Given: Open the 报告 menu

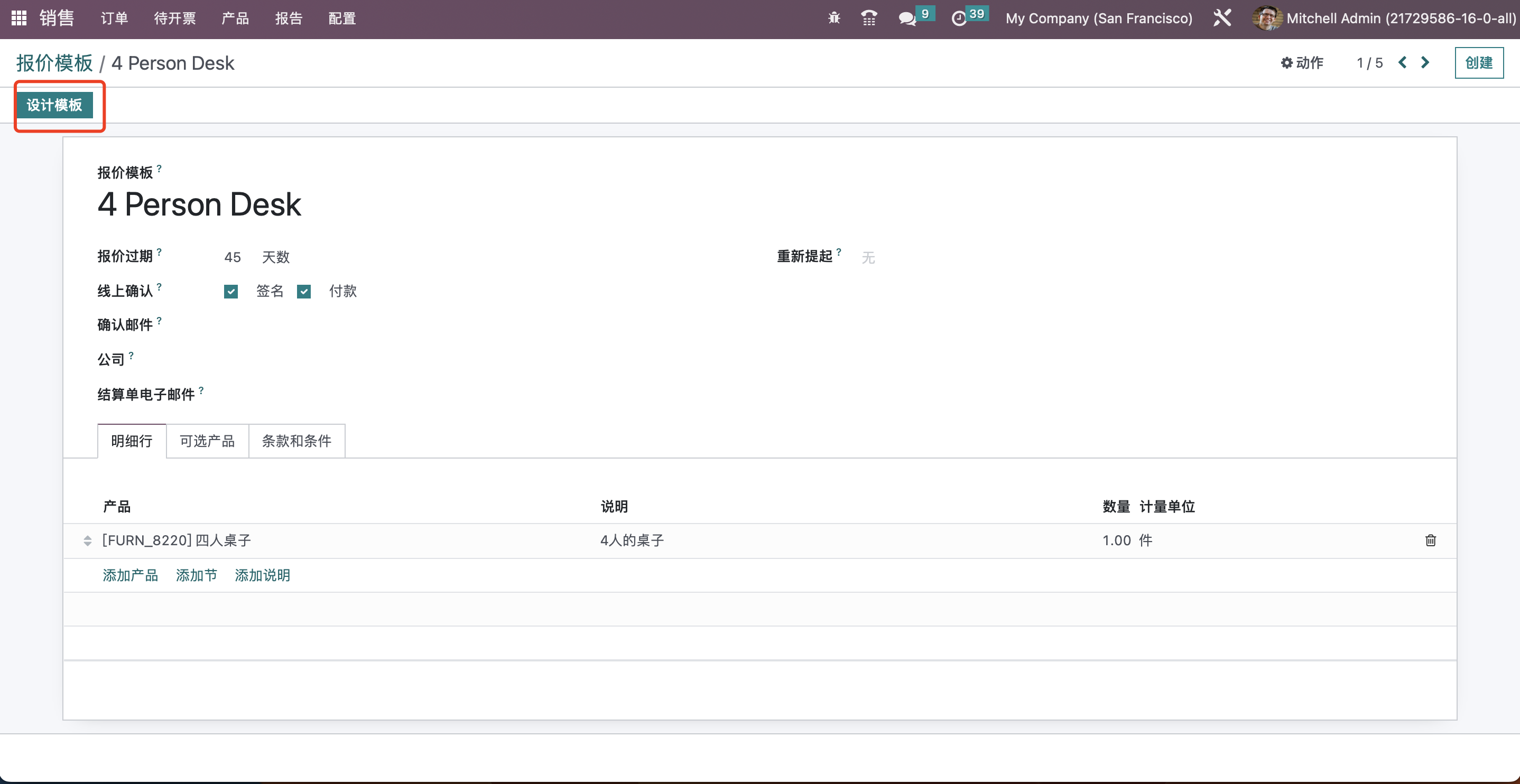Looking at the screenshot, I should pos(289,18).
